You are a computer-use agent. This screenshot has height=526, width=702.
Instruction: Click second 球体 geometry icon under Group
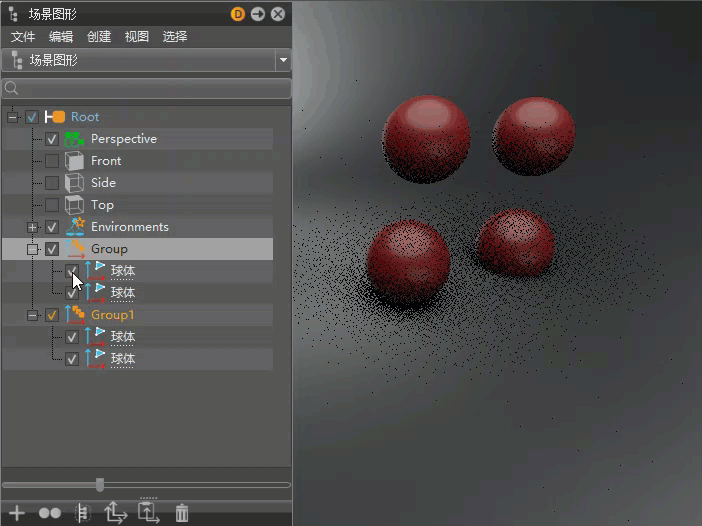95,293
